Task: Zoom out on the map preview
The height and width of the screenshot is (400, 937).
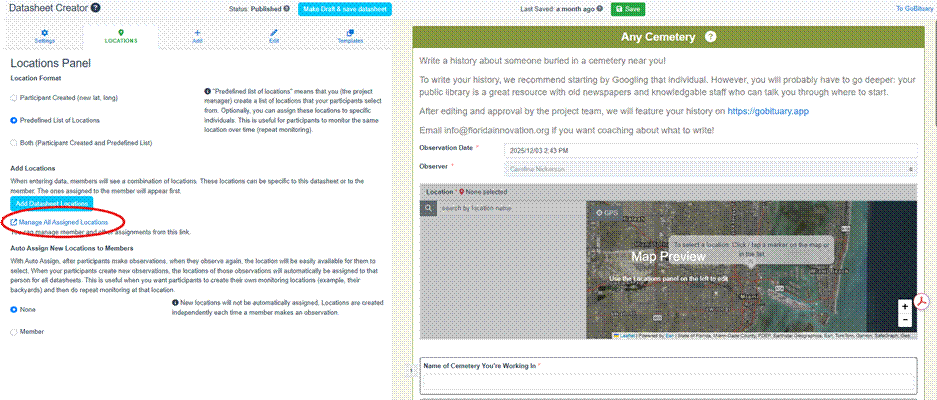Action: click(905, 320)
